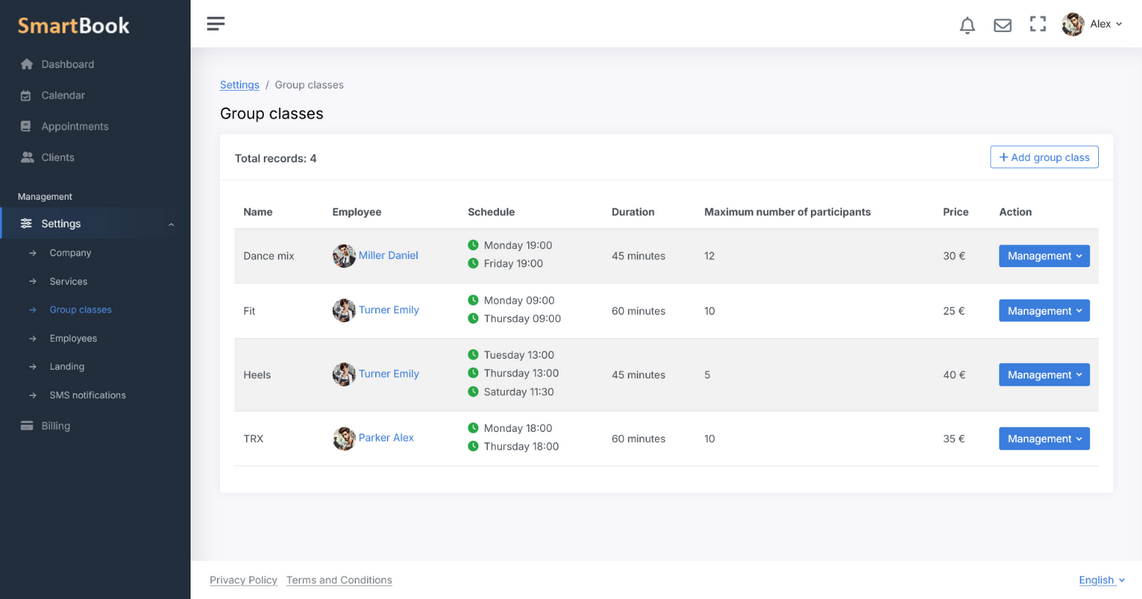Click the Dashboard home icon

27,64
